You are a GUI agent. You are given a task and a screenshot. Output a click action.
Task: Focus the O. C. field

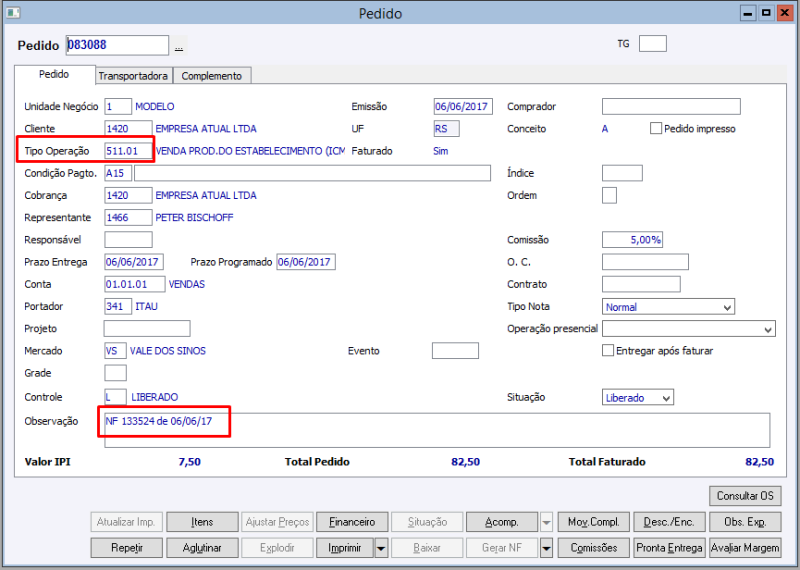point(645,262)
